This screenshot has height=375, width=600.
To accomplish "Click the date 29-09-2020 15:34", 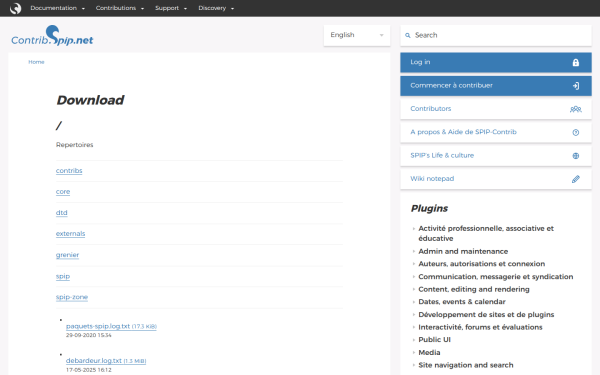I will coord(89,335).
